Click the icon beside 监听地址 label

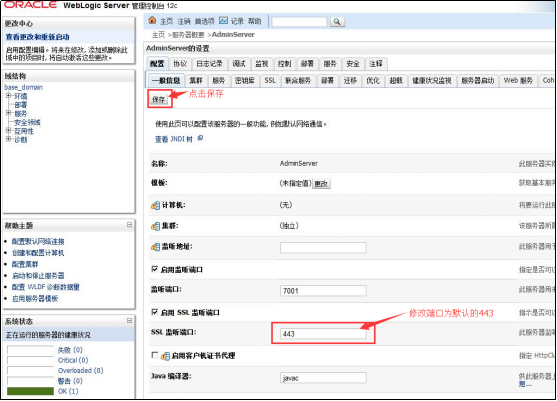click(x=155, y=247)
